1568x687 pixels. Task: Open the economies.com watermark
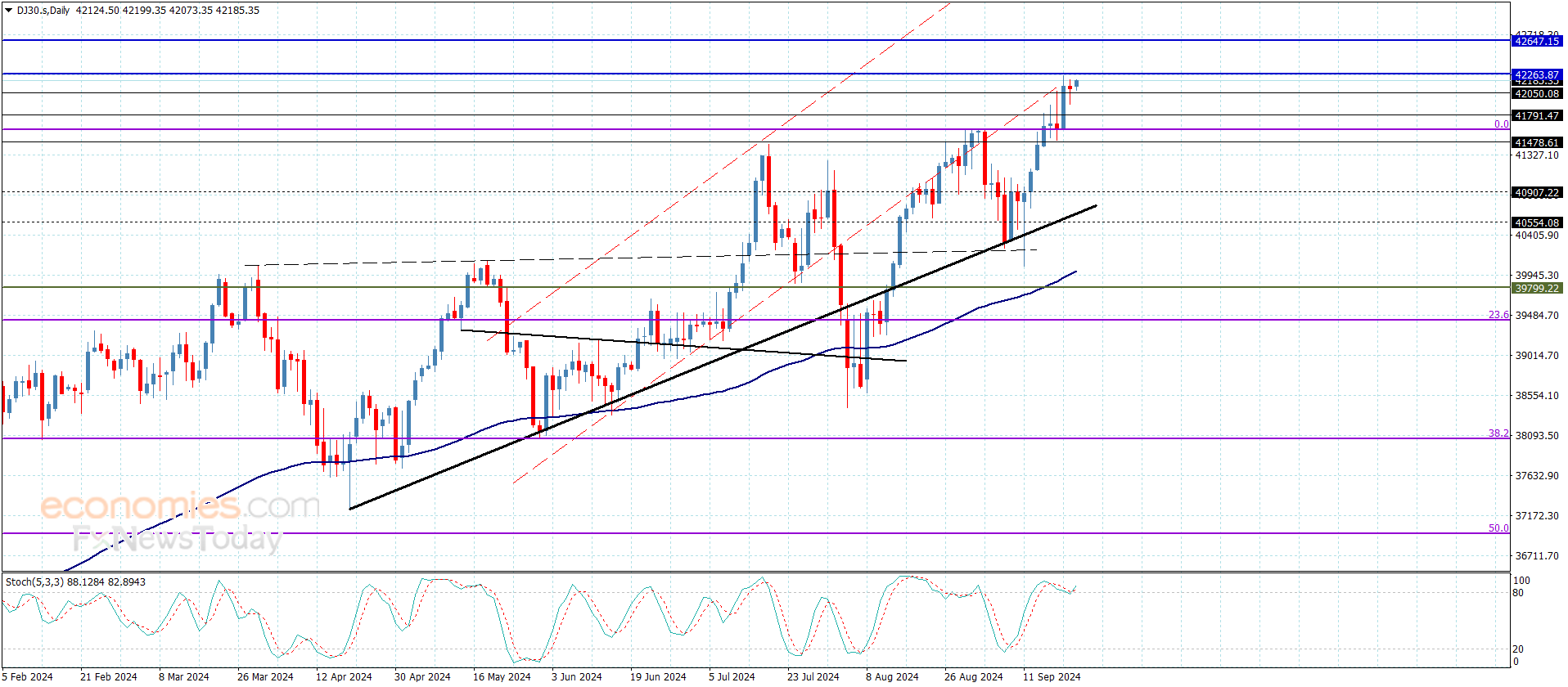coord(180,506)
